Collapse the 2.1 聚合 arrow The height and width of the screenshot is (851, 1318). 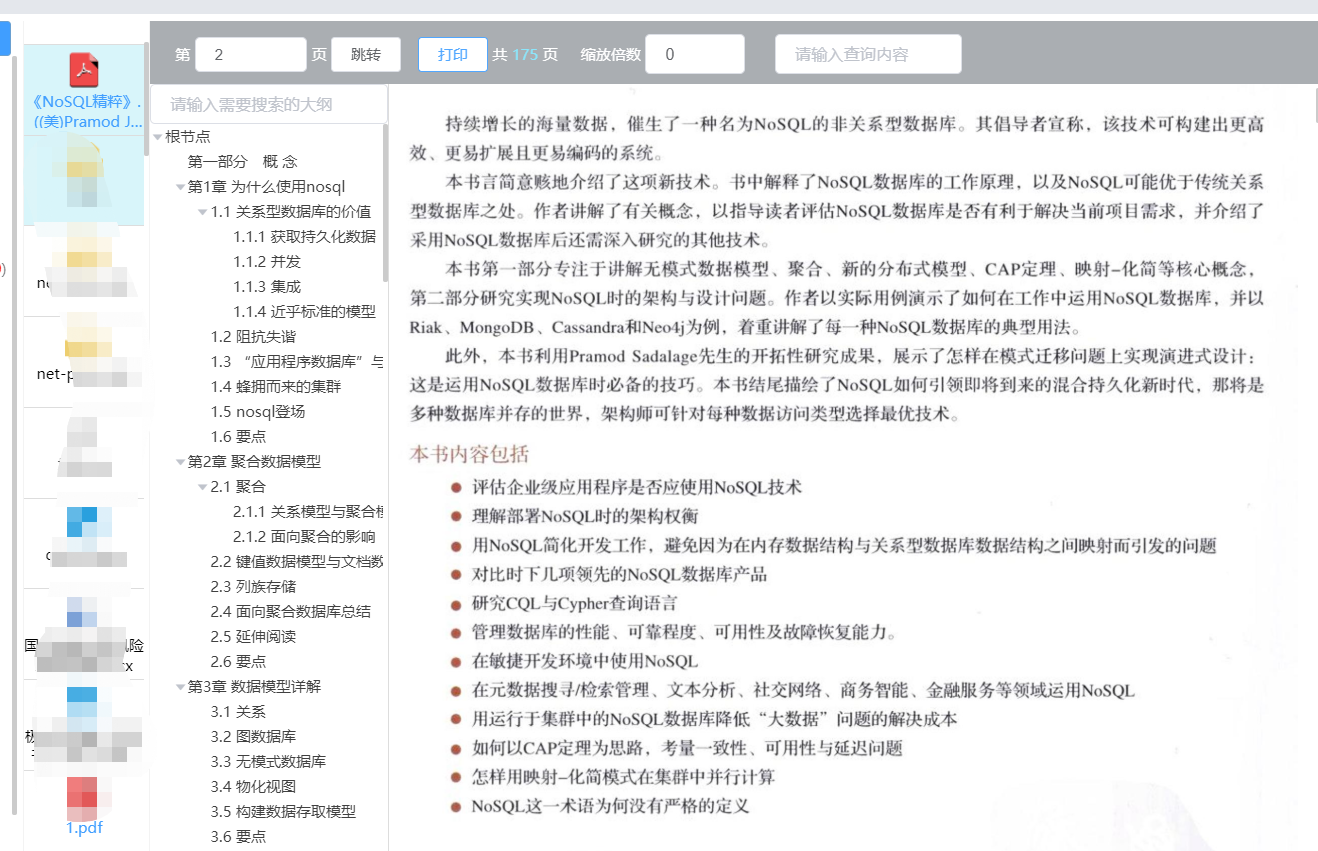tap(203, 487)
